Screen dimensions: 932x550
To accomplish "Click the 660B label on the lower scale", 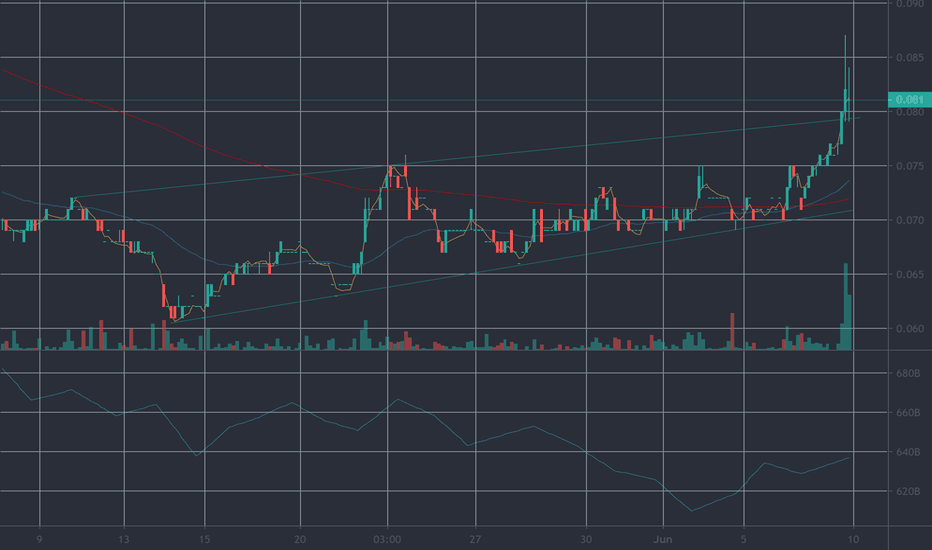I will (908, 413).
